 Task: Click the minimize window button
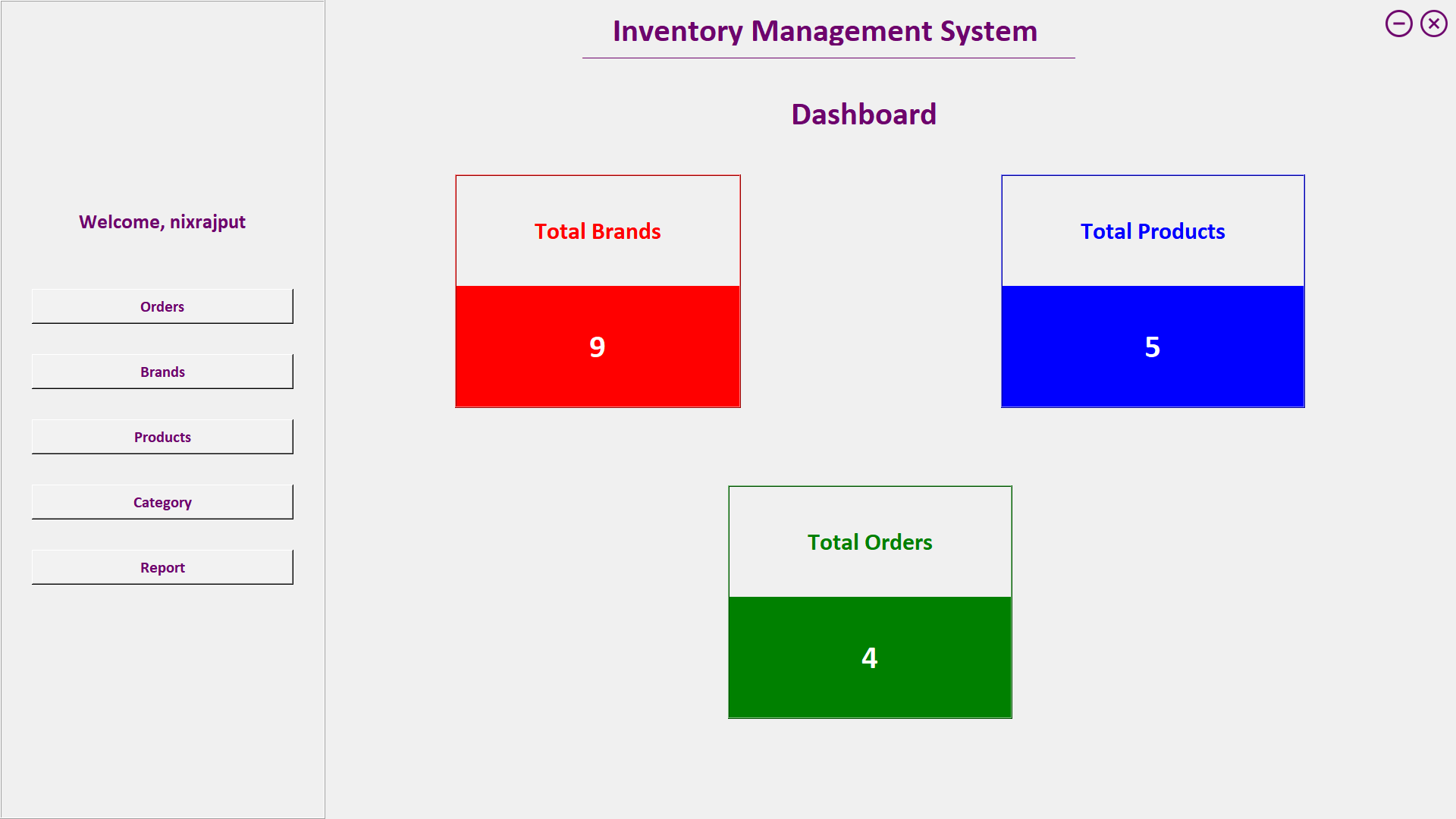point(1399,23)
